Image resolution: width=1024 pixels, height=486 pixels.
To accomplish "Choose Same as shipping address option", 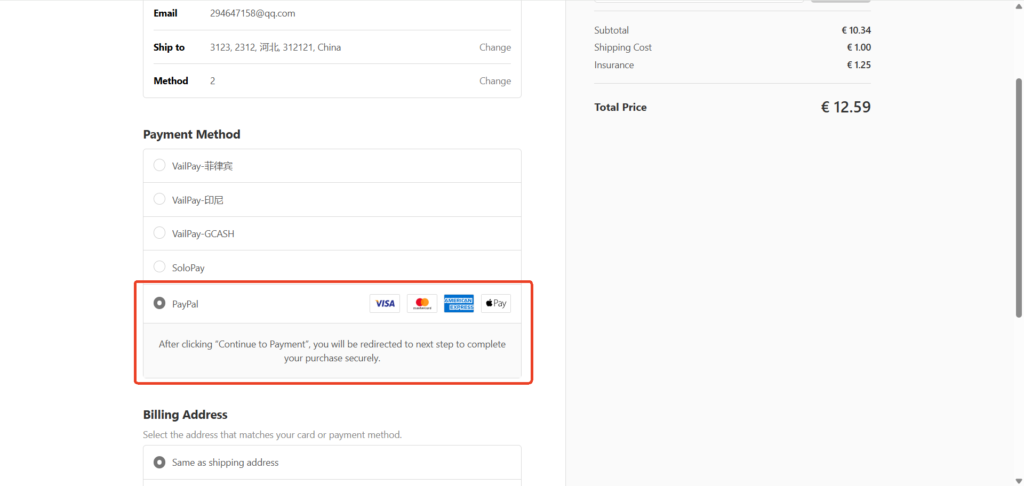I will tap(160, 463).
